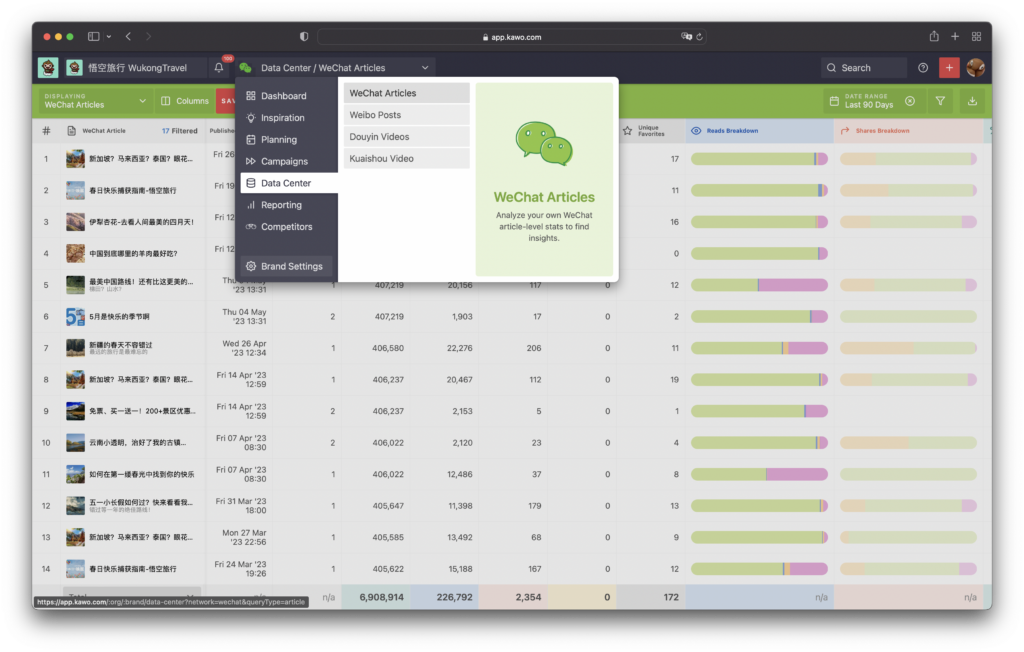The image size is (1024, 652).
Task: Open article 最美中国路线 in row 5
Action: tap(141, 282)
